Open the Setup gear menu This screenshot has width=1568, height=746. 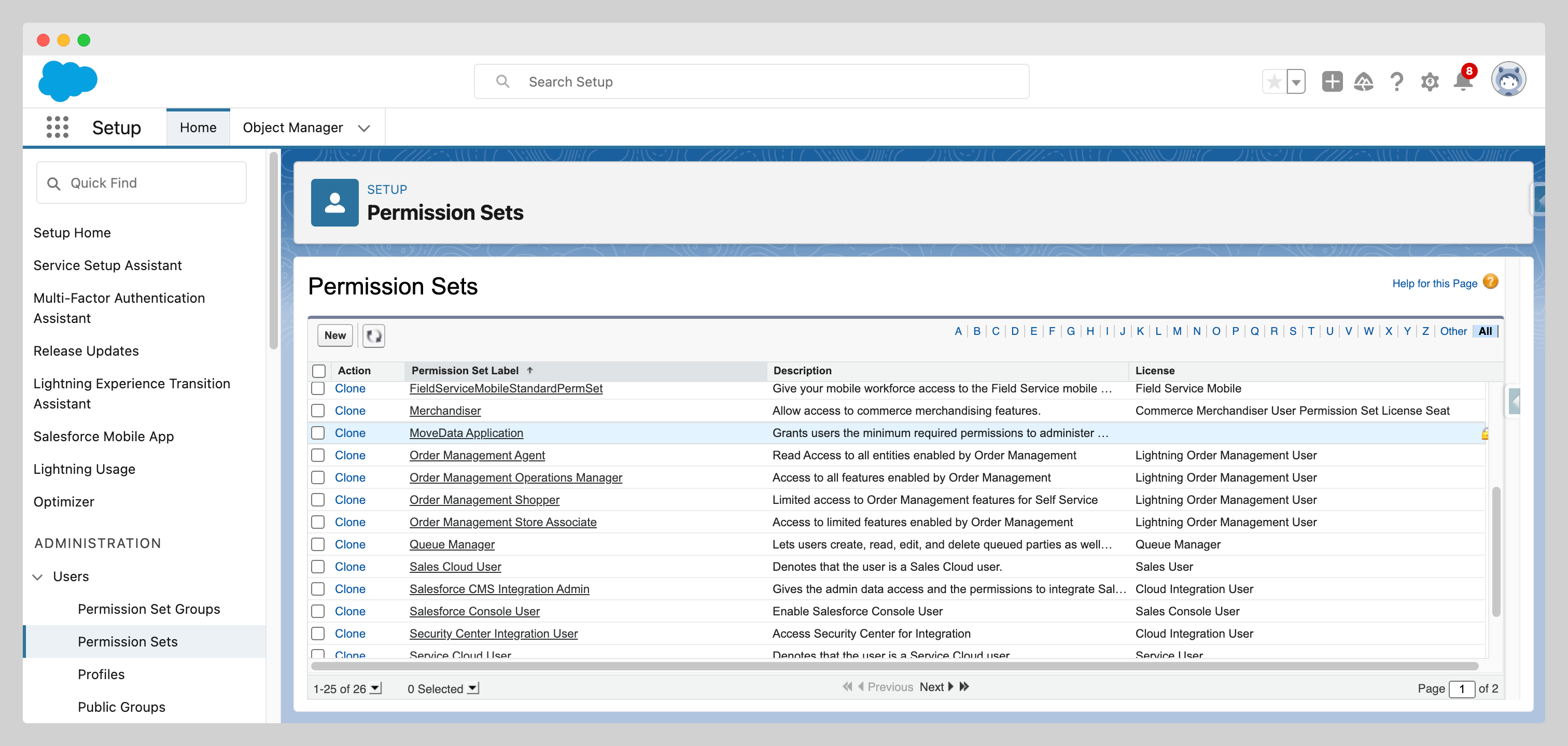click(x=1429, y=81)
